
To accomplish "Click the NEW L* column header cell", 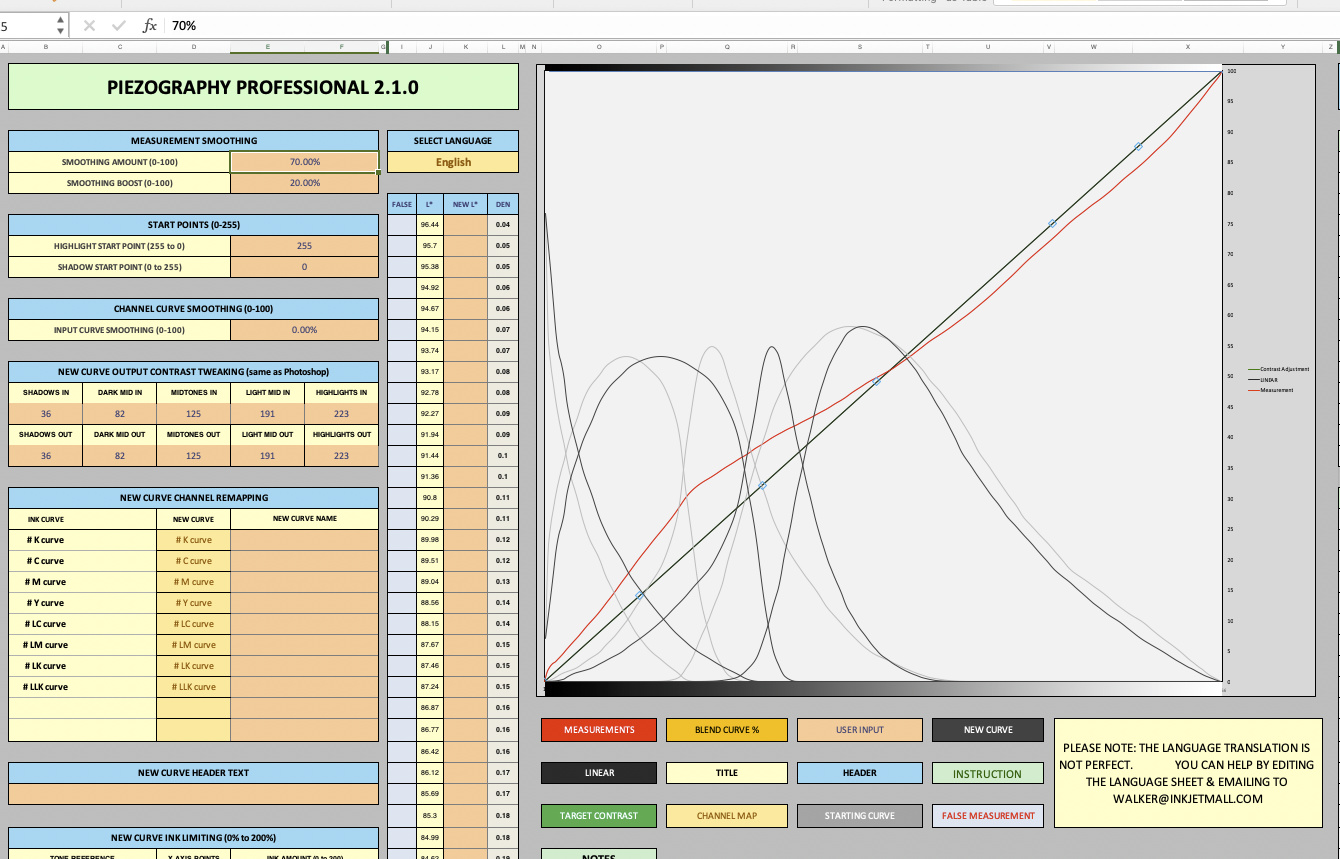I will [x=465, y=204].
